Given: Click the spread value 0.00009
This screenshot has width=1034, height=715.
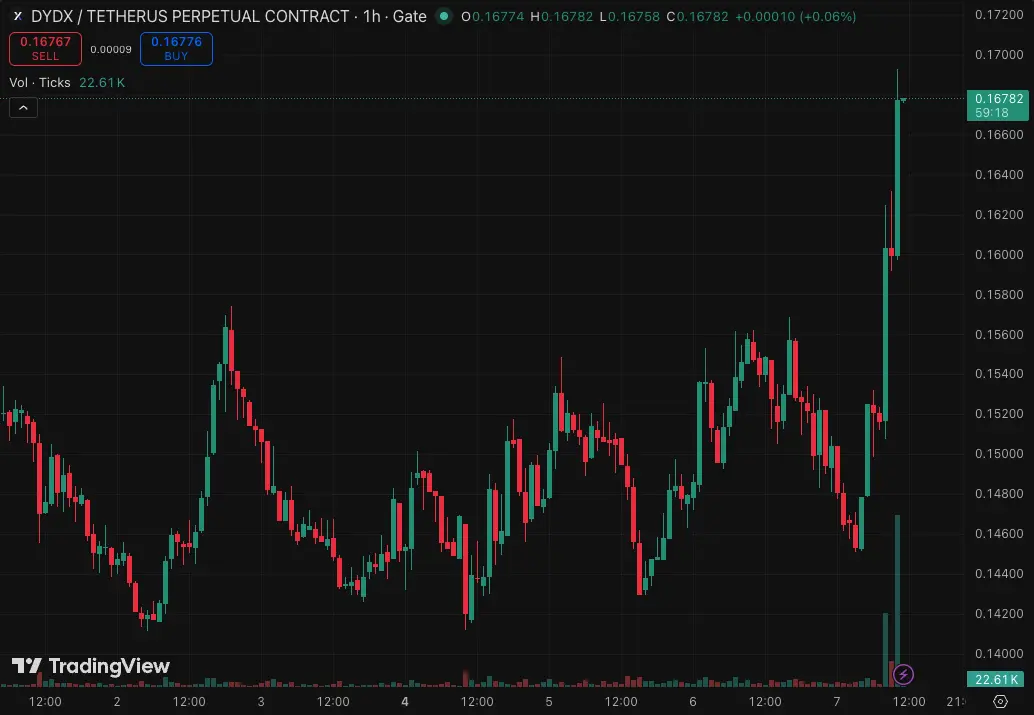Looking at the screenshot, I should coord(111,49).
